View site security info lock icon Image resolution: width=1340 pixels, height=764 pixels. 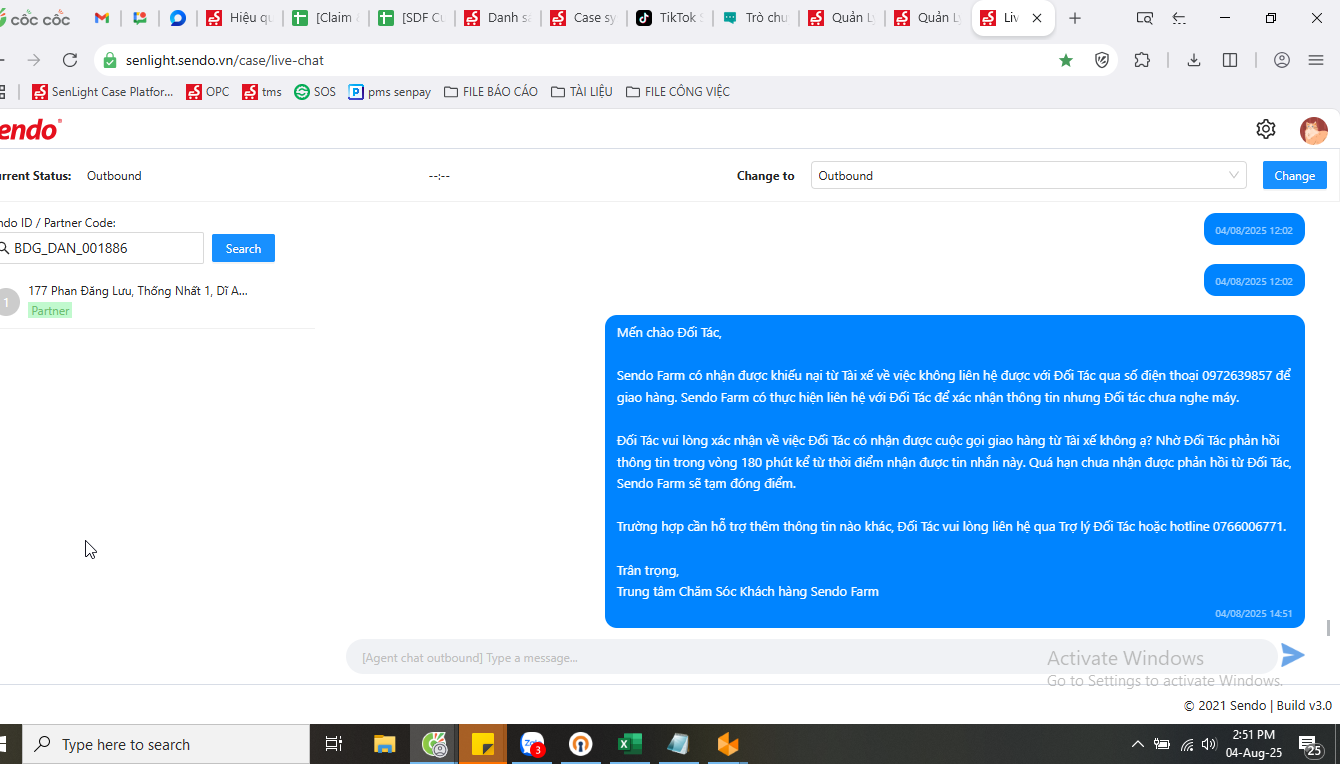[x=110, y=60]
